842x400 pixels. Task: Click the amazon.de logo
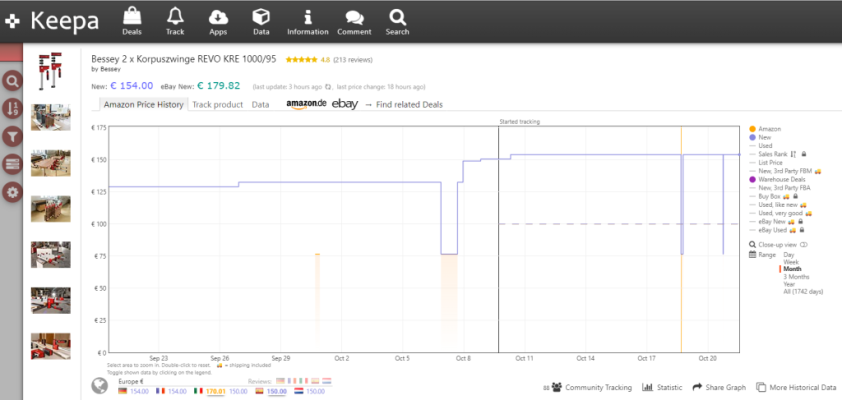pyautogui.click(x=306, y=104)
